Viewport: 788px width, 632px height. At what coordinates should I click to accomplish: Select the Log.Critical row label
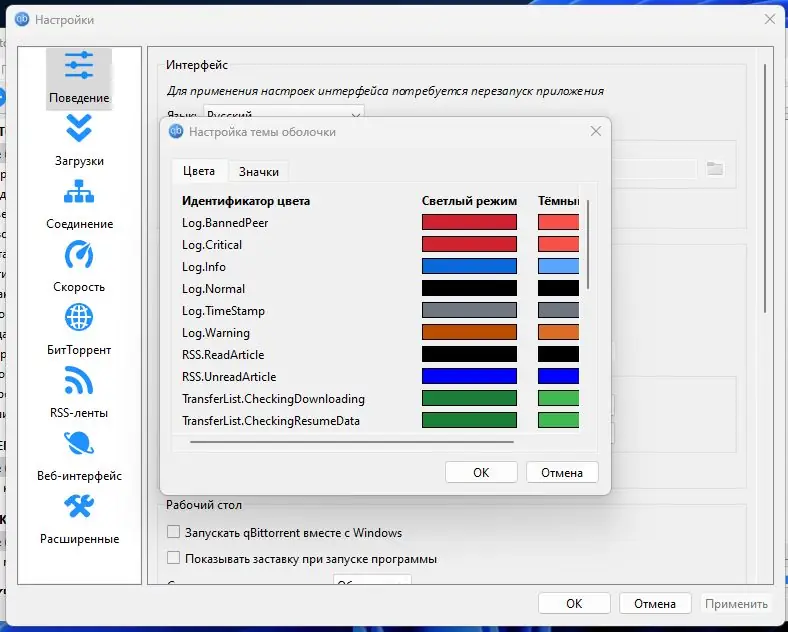tap(212, 245)
